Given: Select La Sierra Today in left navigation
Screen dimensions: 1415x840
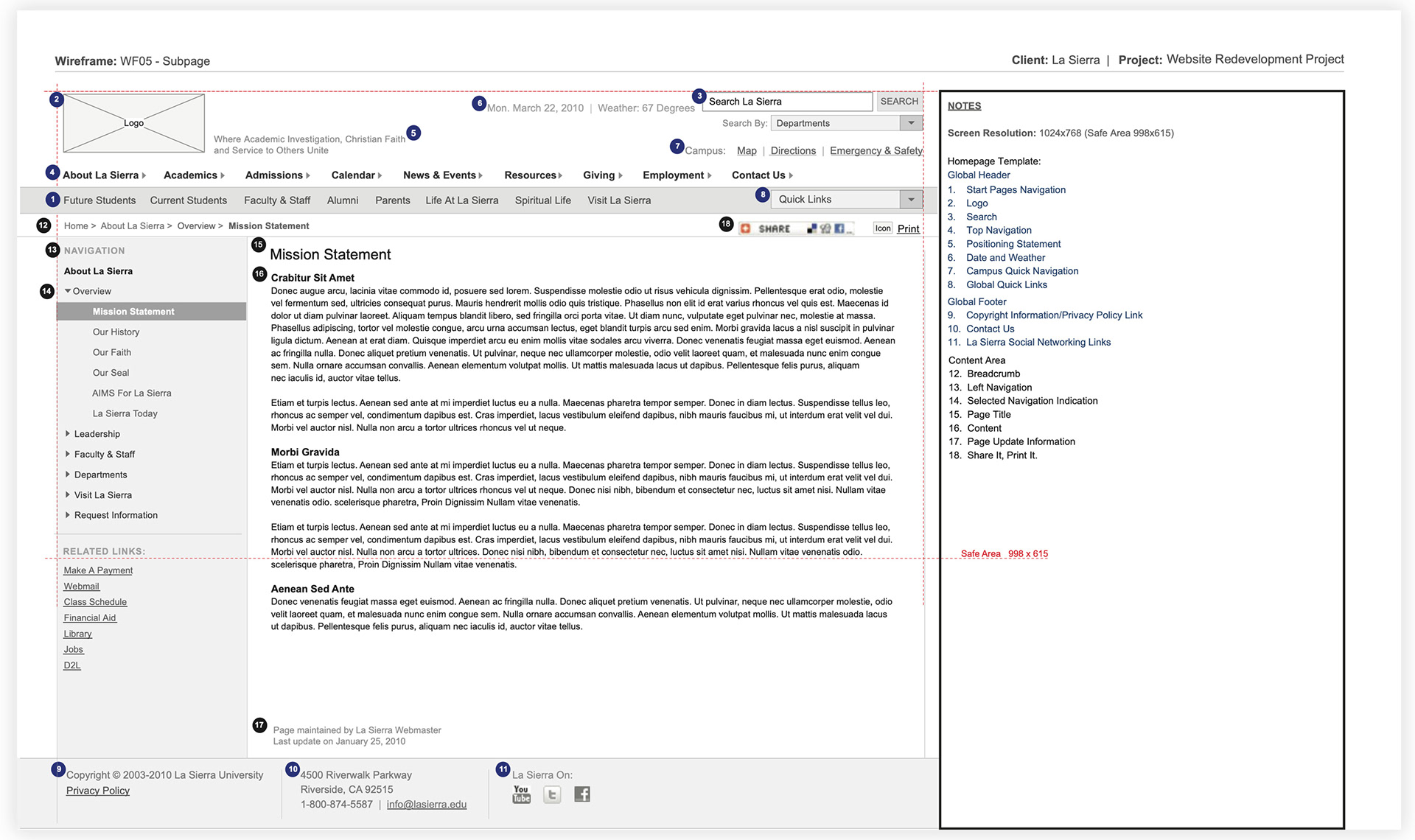Looking at the screenshot, I should pos(125,414).
